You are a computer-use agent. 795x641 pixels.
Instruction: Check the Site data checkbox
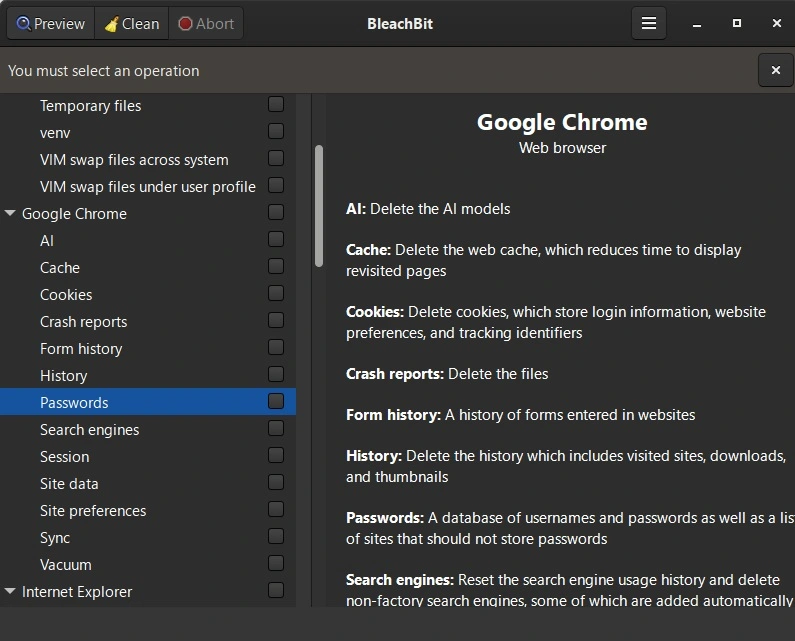click(x=276, y=482)
